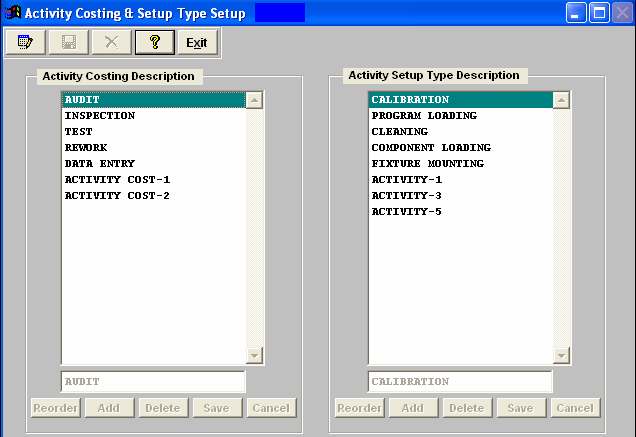This screenshot has width=636, height=437.
Task: Select ACTIVITY-5 in the setup list
Action: [x=461, y=211]
